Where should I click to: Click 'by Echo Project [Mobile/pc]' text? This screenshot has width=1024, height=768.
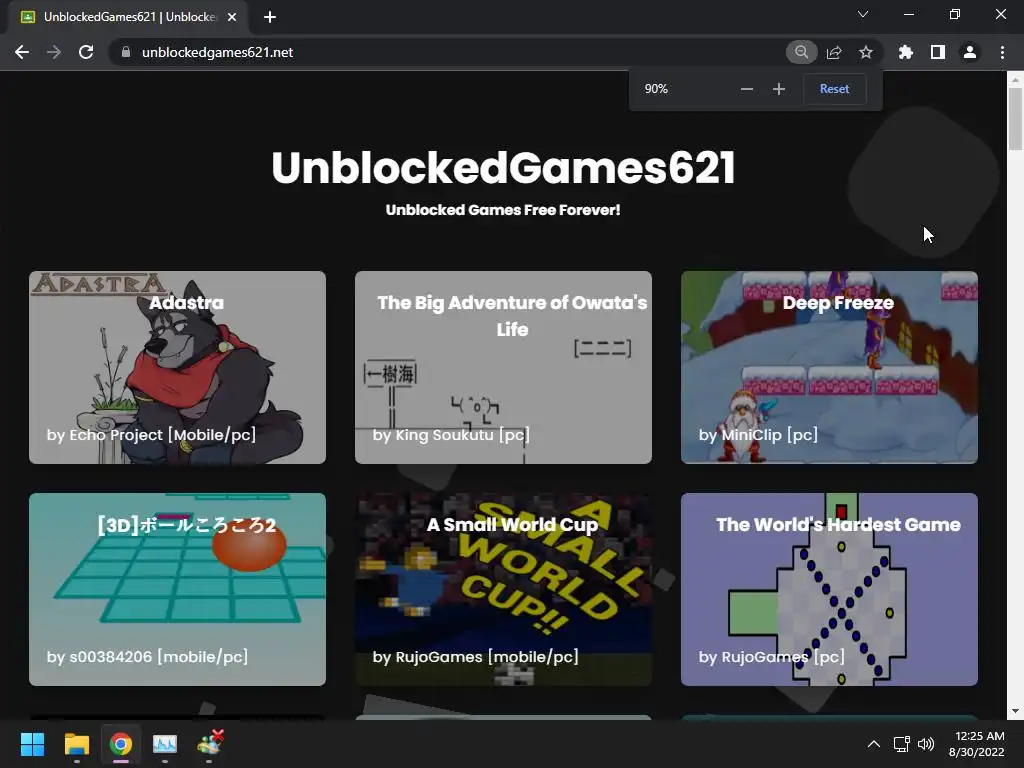click(x=152, y=435)
